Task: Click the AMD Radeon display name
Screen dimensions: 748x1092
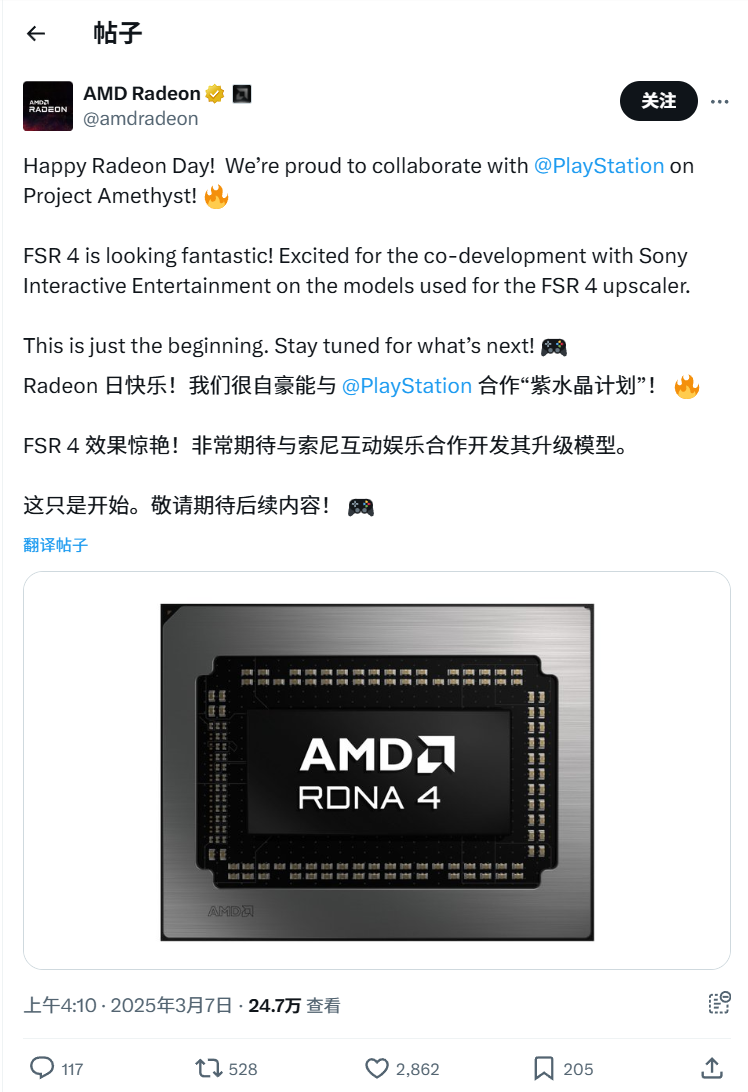Action: [142, 93]
